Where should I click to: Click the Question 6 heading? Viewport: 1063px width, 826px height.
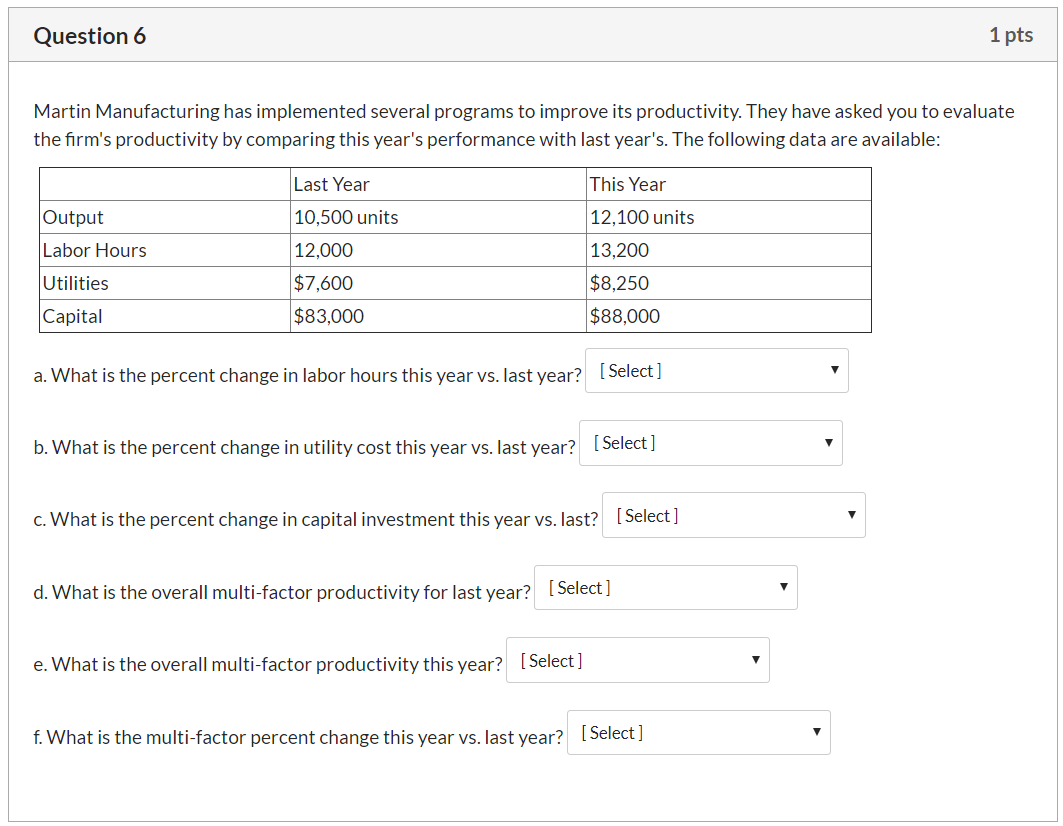coord(89,36)
